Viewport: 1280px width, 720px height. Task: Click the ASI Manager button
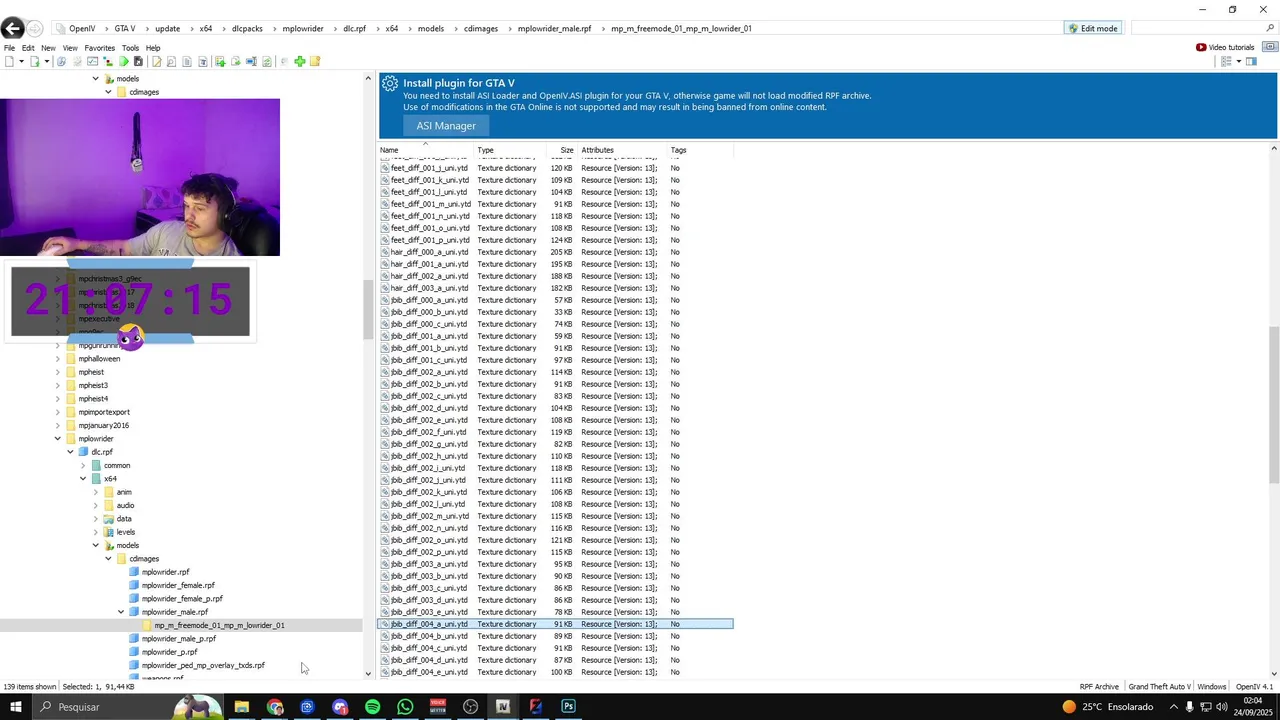pos(446,126)
